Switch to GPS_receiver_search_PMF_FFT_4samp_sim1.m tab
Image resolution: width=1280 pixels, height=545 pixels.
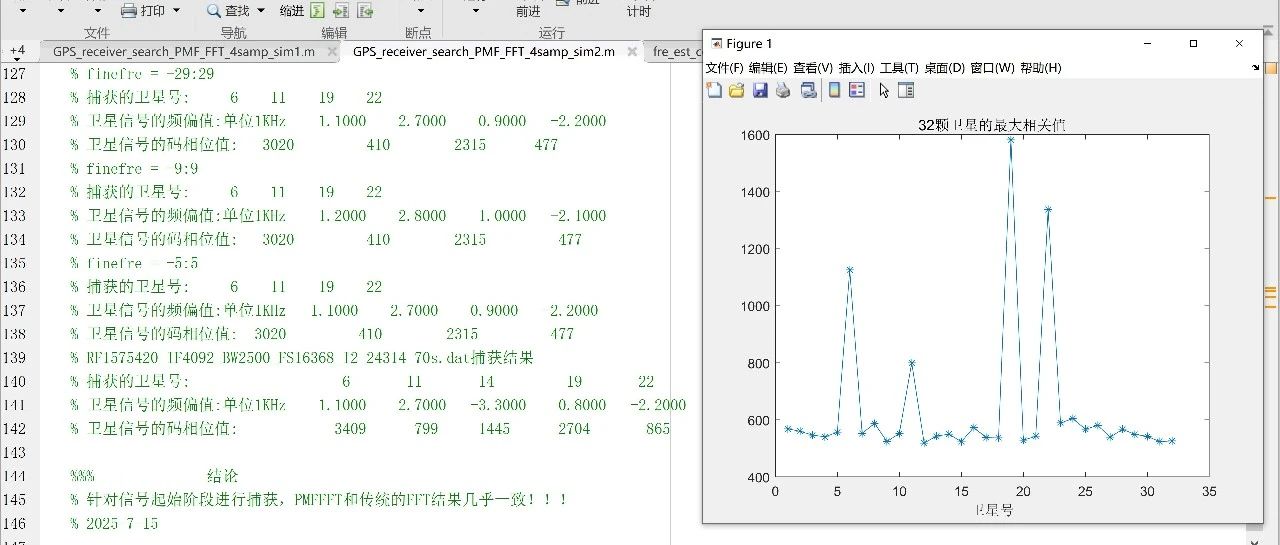click(183, 52)
